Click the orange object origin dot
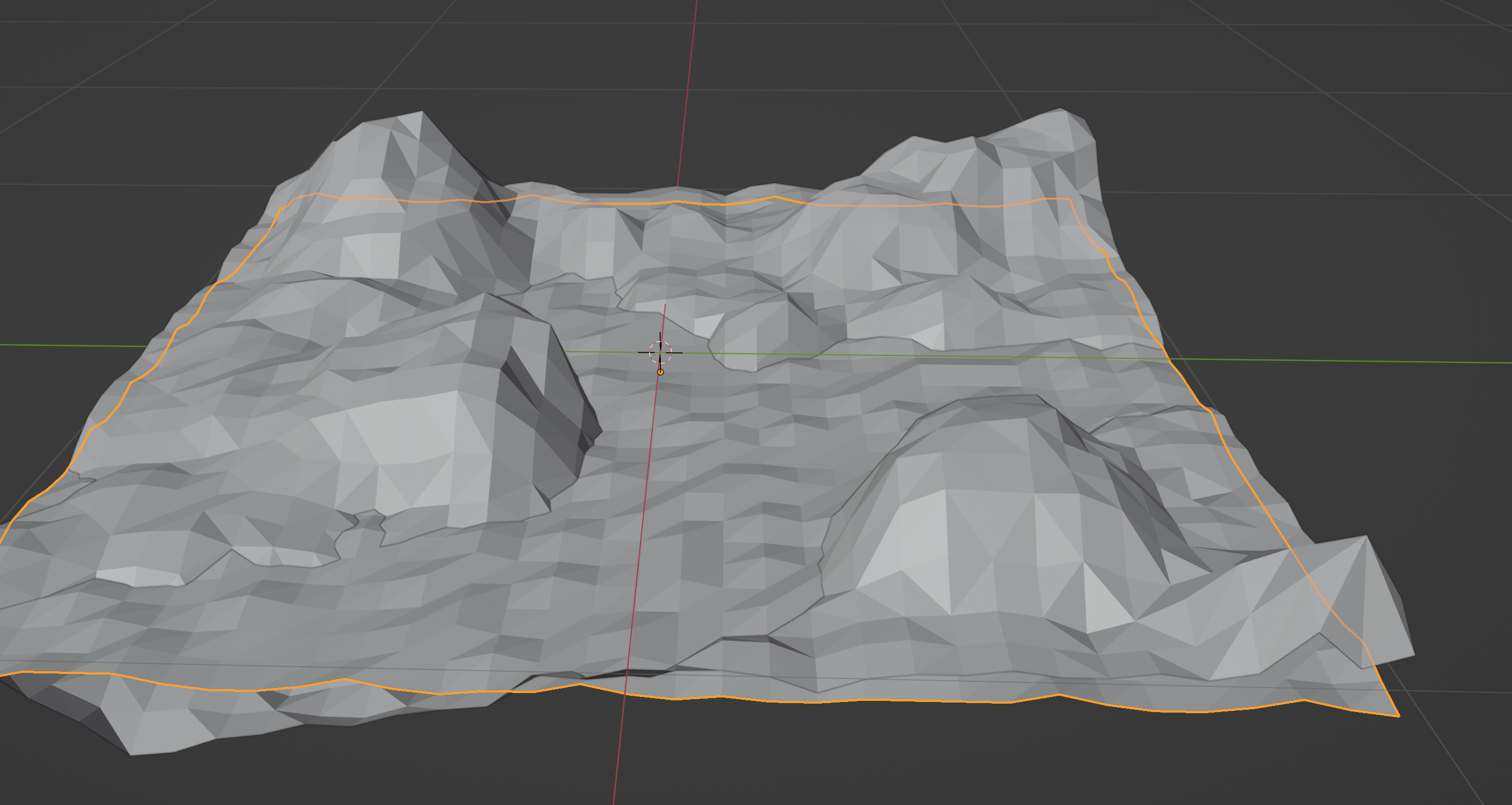The width and height of the screenshot is (1512, 805). (660, 372)
